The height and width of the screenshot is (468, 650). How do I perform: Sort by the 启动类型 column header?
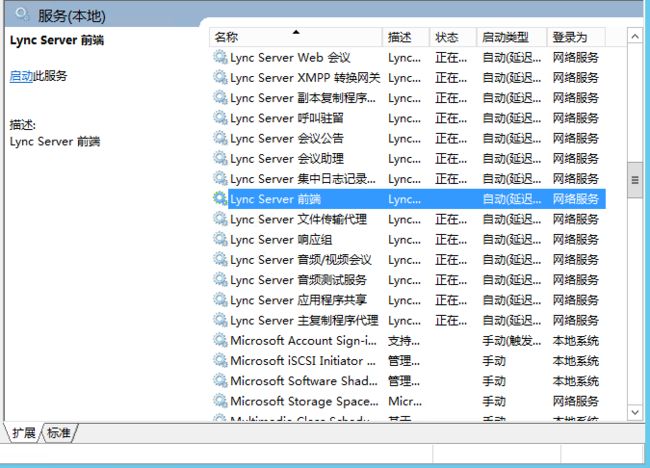click(512, 37)
